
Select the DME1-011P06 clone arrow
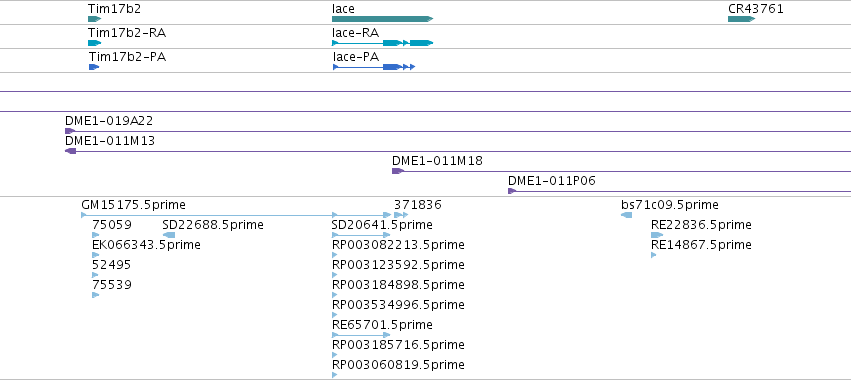(x=511, y=191)
